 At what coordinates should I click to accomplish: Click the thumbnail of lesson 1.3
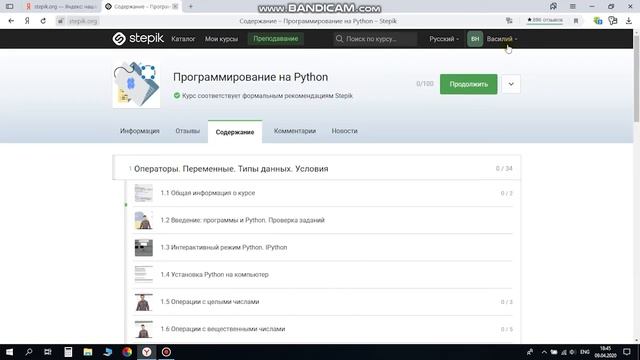pyautogui.click(x=144, y=247)
